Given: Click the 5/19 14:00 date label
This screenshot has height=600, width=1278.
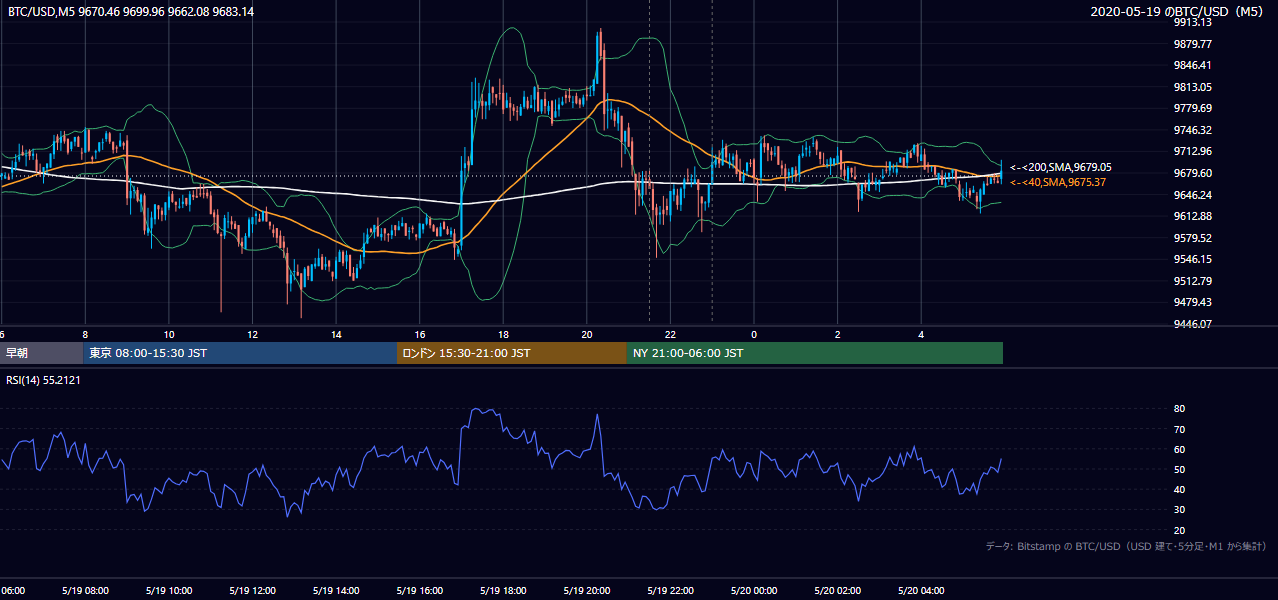Looking at the screenshot, I should 336,591.
